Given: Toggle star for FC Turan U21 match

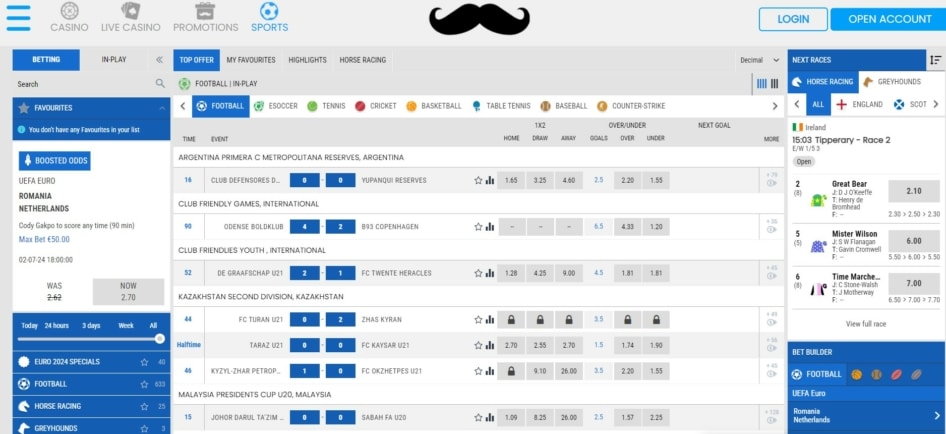Looking at the screenshot, I should tap(478, 319).
